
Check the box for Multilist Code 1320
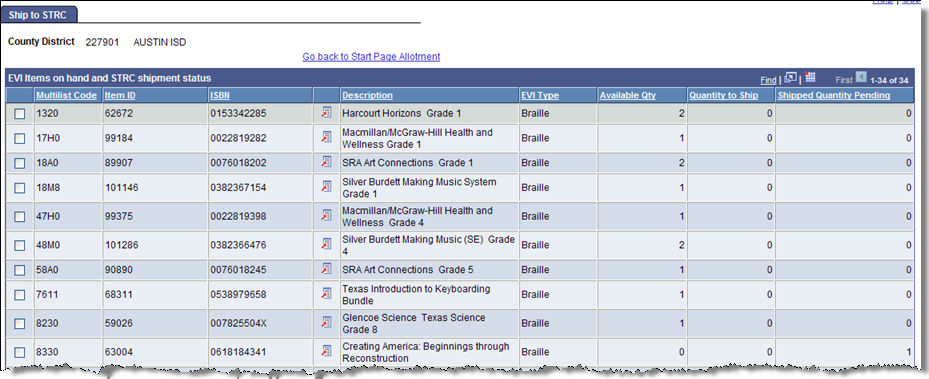(x=20, y=113)
